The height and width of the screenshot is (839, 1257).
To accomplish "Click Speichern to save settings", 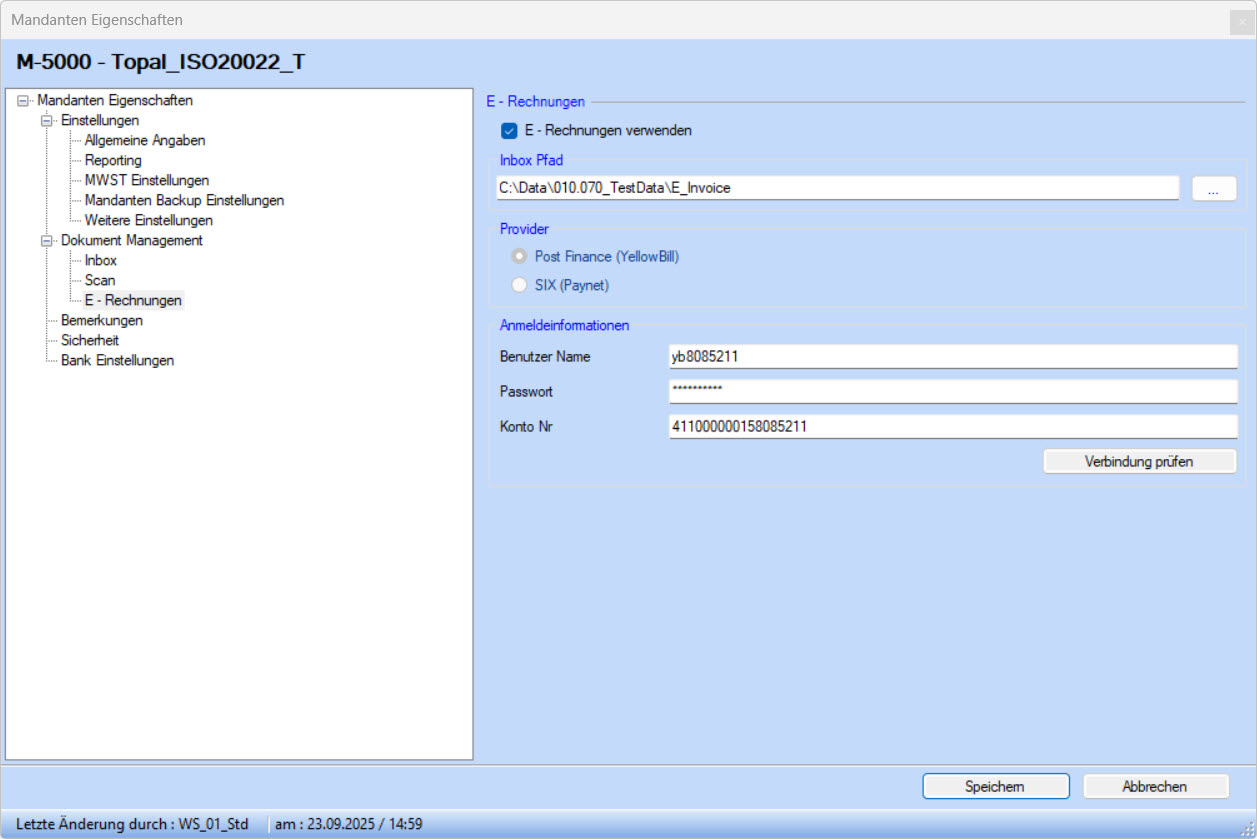I will point(995,787).
